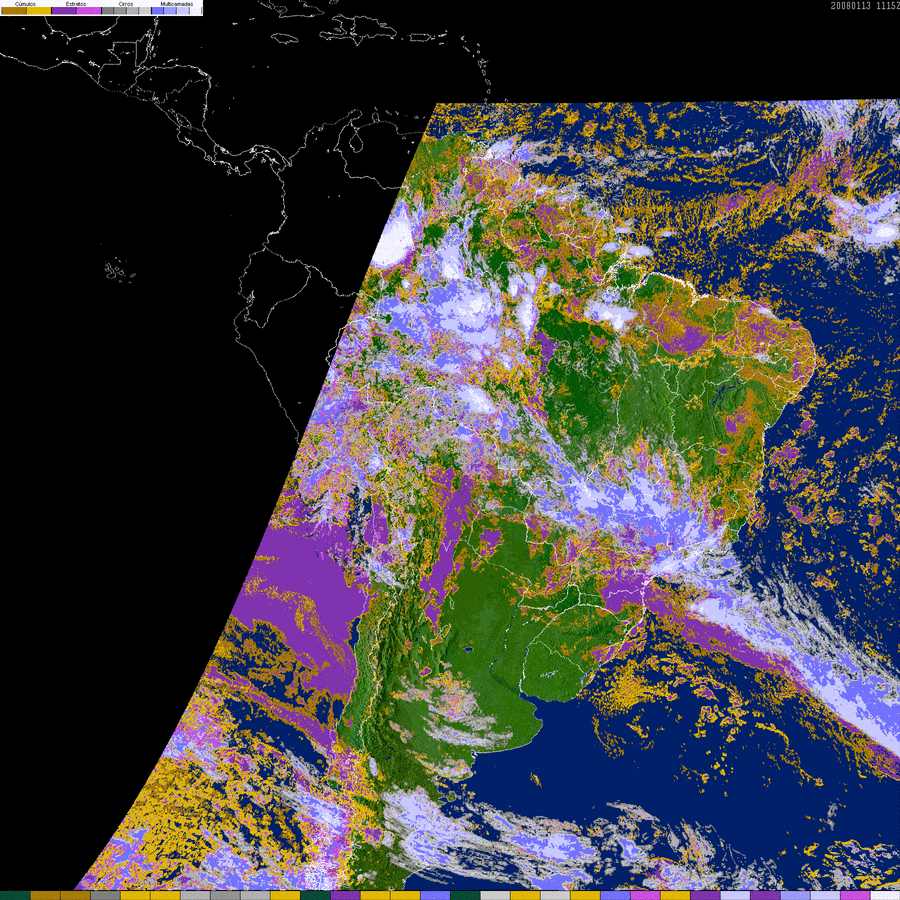This screenshot has height=900, width=900.
Task: Select the middle blue Multicamadas legend swatch
Action: (170, 10)
